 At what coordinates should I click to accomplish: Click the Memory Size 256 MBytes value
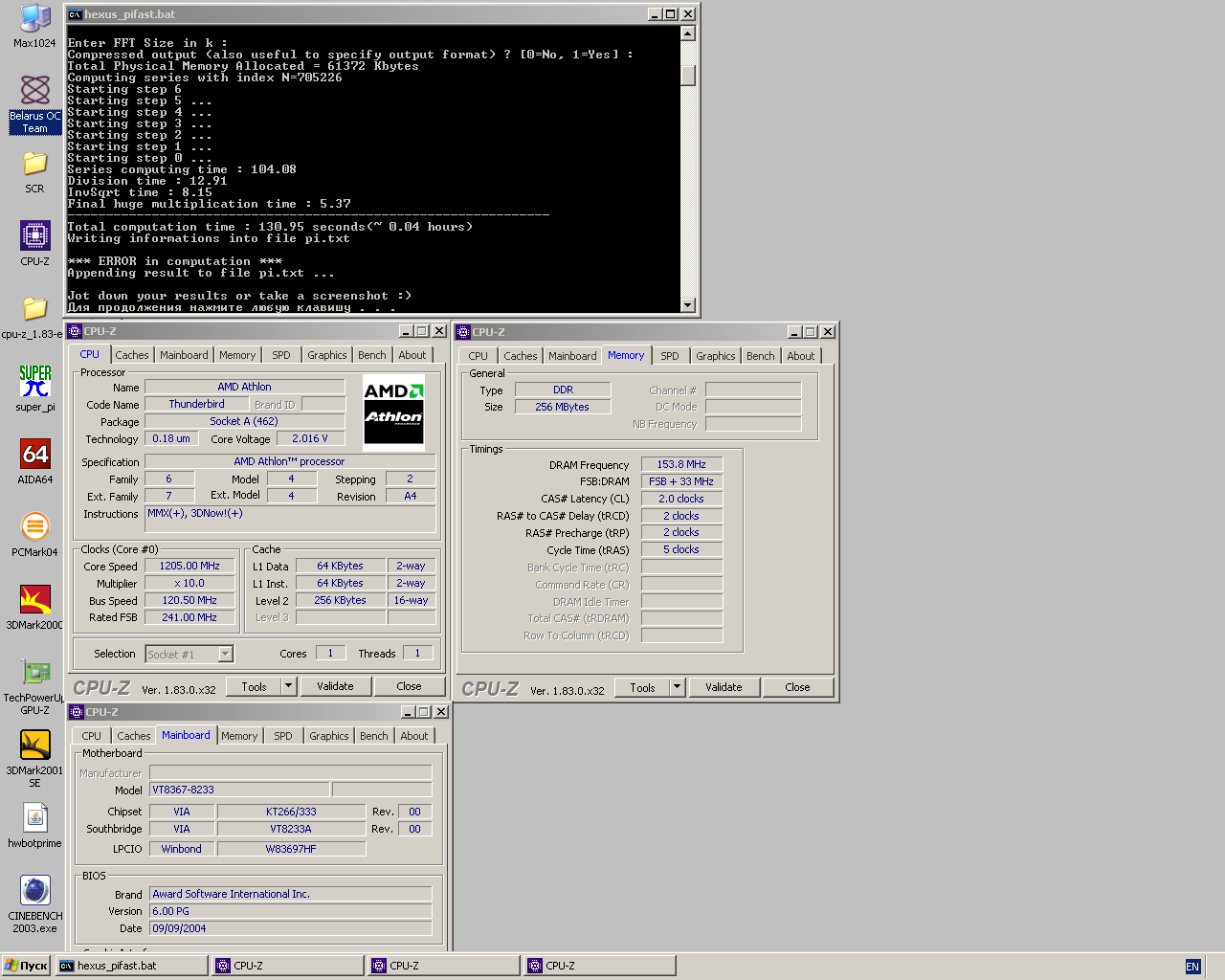pyautogui.click(x=563, y=407)
